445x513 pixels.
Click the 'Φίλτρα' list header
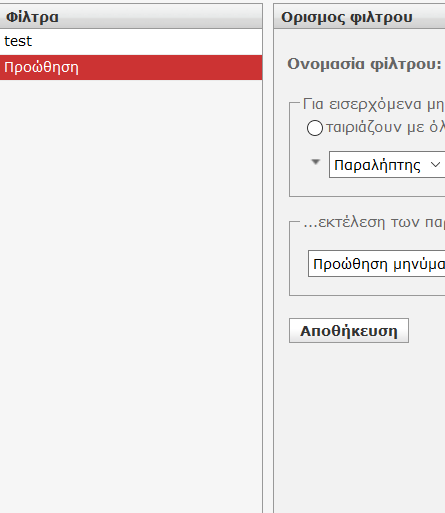click(131, 17)
